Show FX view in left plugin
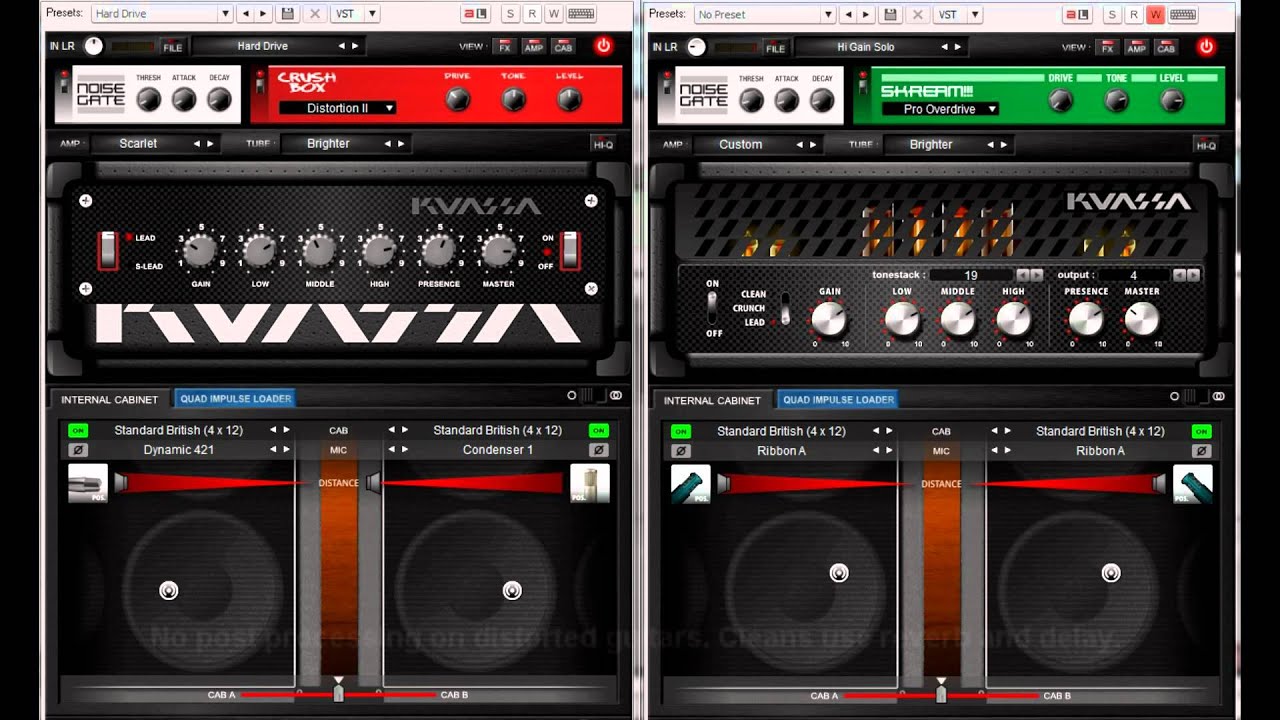 coord(505,46)
